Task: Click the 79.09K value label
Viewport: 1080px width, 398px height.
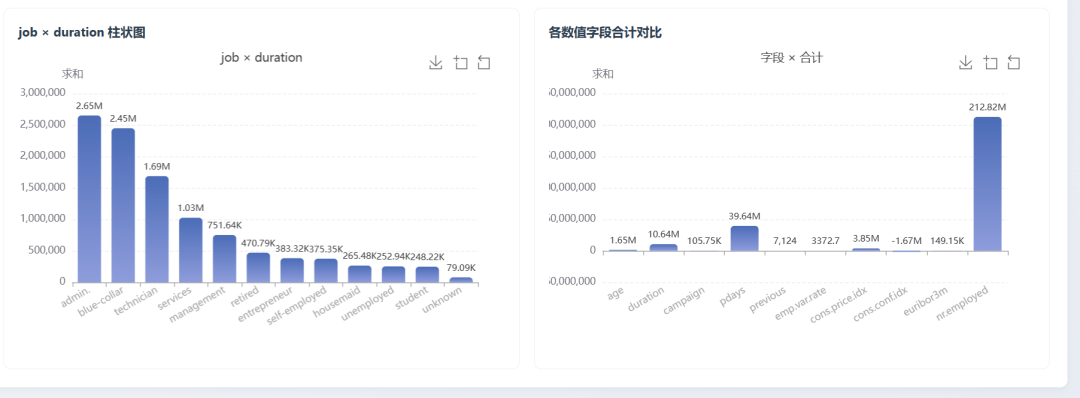Action: point(461,268)
